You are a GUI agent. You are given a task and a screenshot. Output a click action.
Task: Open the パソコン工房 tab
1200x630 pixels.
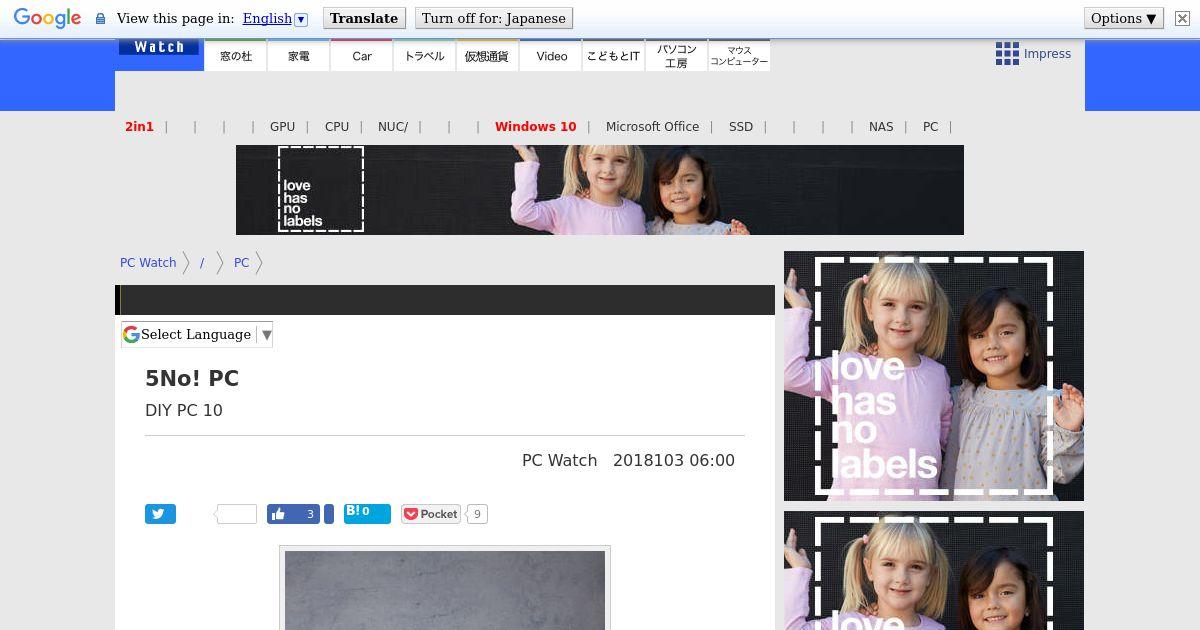(x=676, y=56)
